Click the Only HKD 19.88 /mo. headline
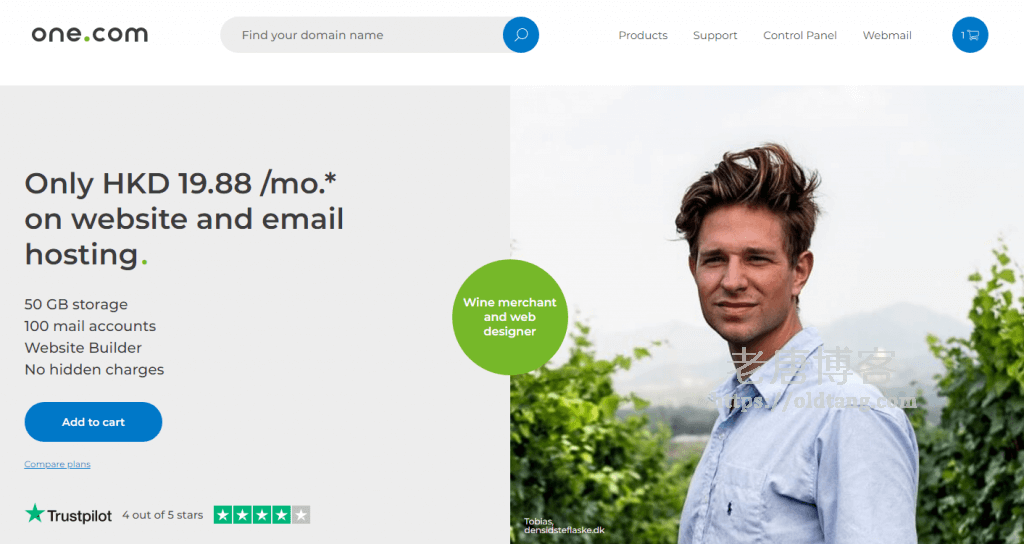Screen dimensions: 1024x544 (x=180, y=184)
